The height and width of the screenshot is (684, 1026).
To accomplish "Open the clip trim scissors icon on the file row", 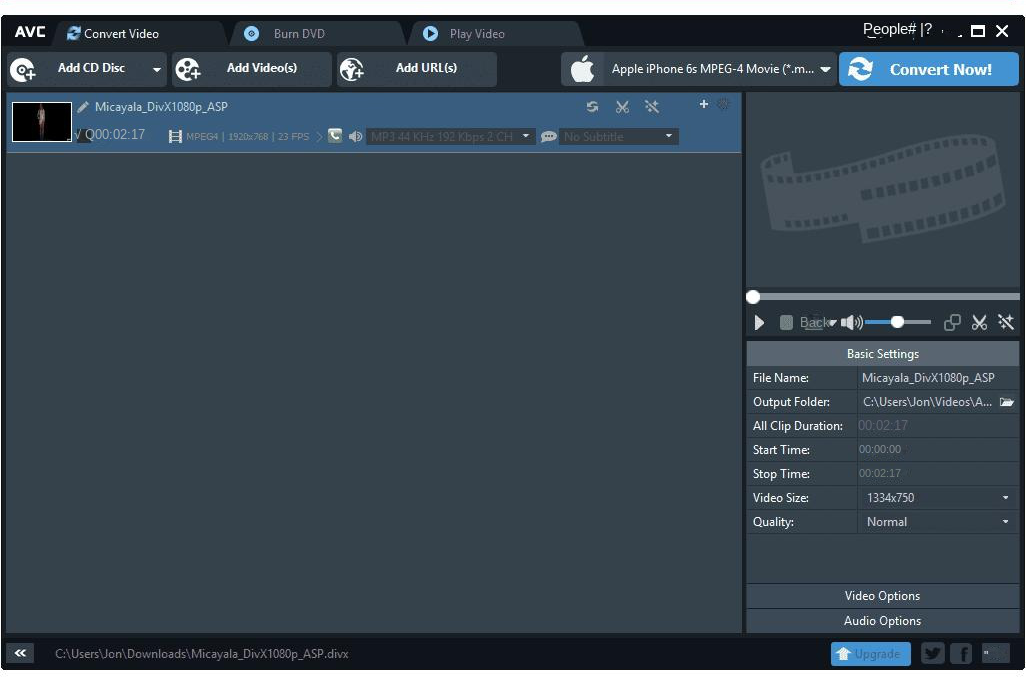I will click(622, 106).
